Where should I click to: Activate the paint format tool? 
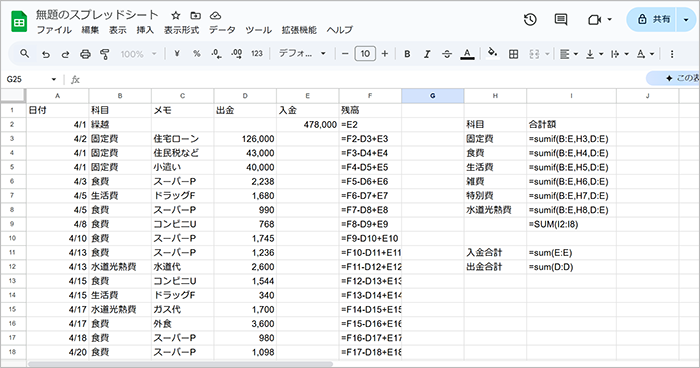105,54
